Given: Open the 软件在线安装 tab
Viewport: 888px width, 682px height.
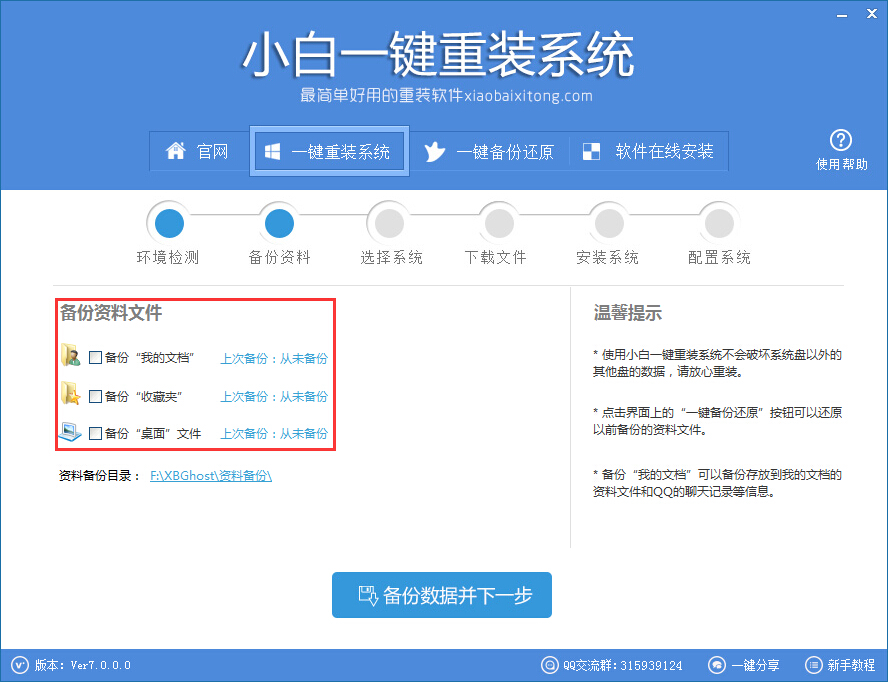Looking at the screenshot, I should (x=649, y=152).
